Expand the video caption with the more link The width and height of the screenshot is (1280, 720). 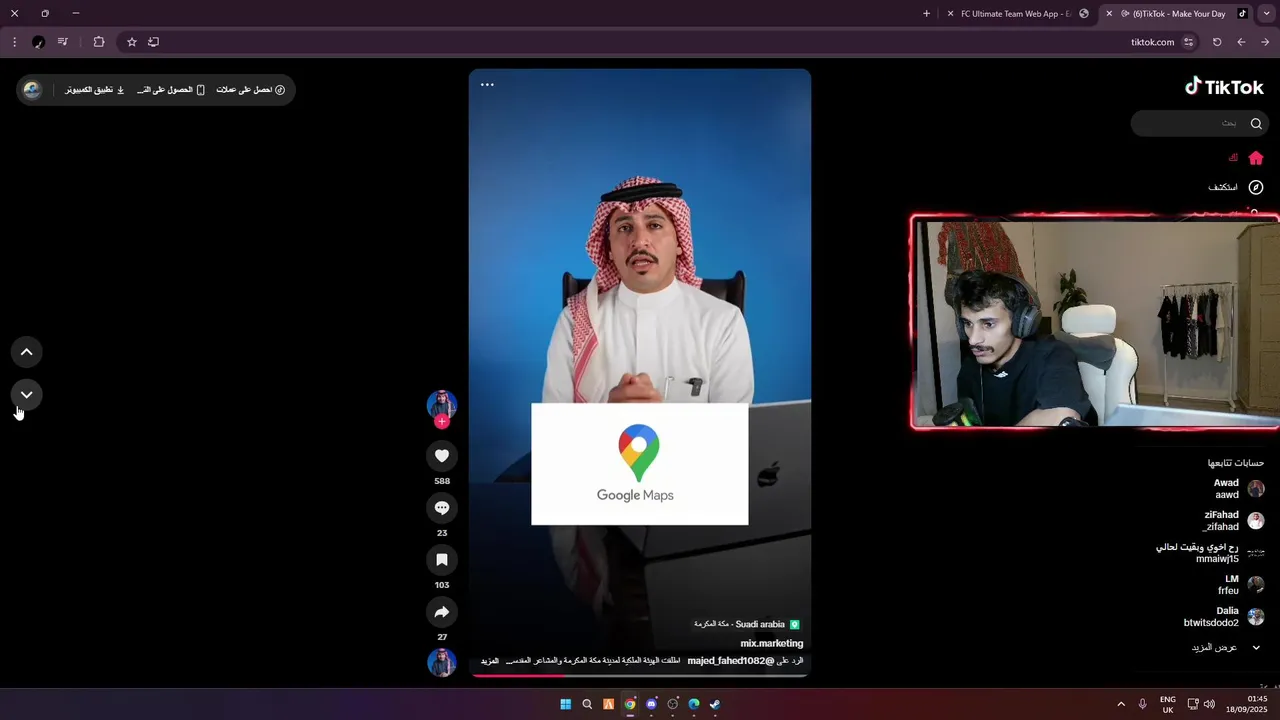click(489, 661)
